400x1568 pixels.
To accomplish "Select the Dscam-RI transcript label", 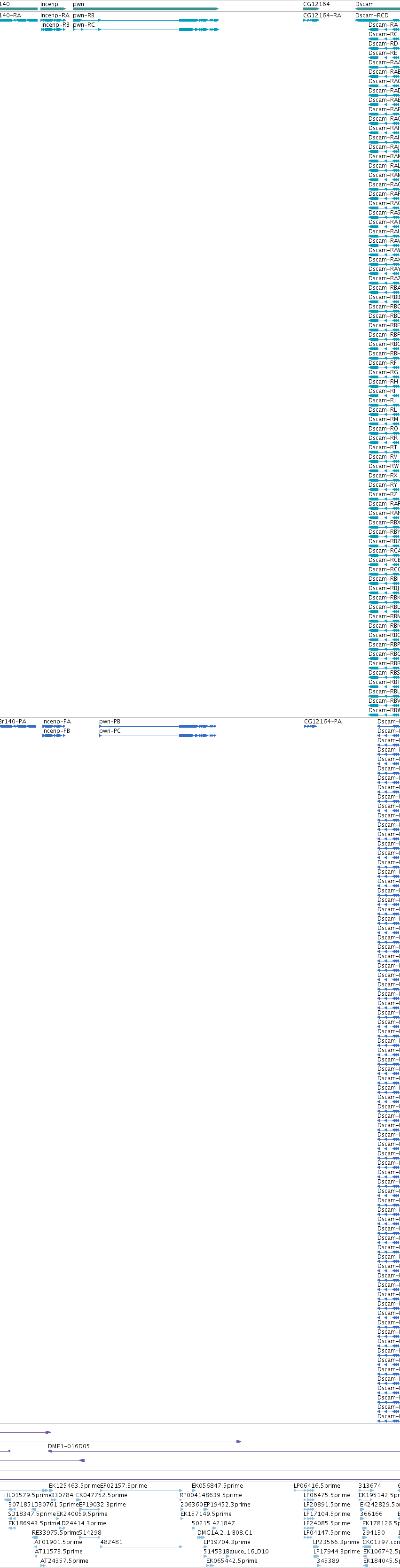I will [x=382, y=391].
